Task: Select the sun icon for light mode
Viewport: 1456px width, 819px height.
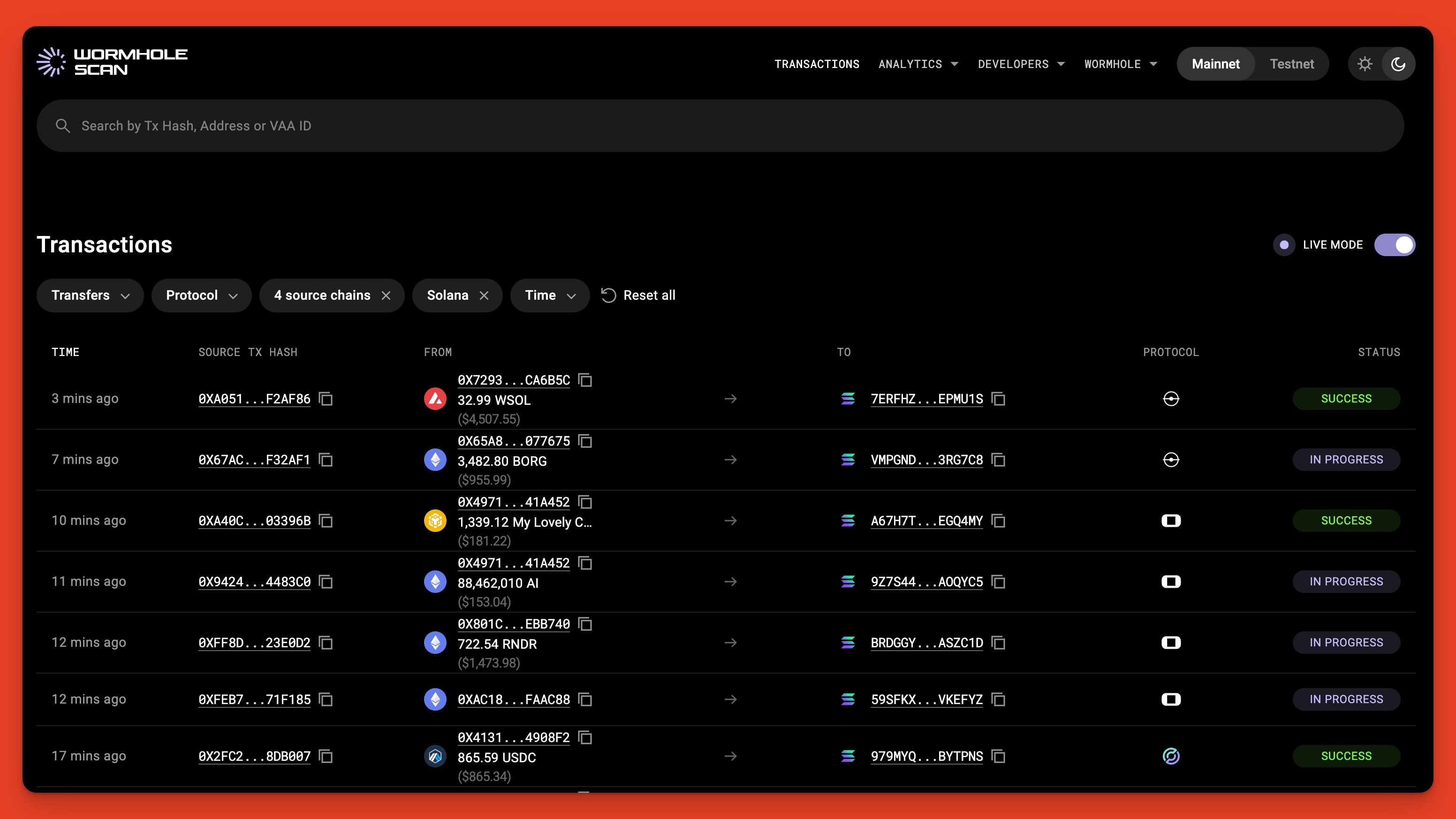Action: (x=1366, y=63)
